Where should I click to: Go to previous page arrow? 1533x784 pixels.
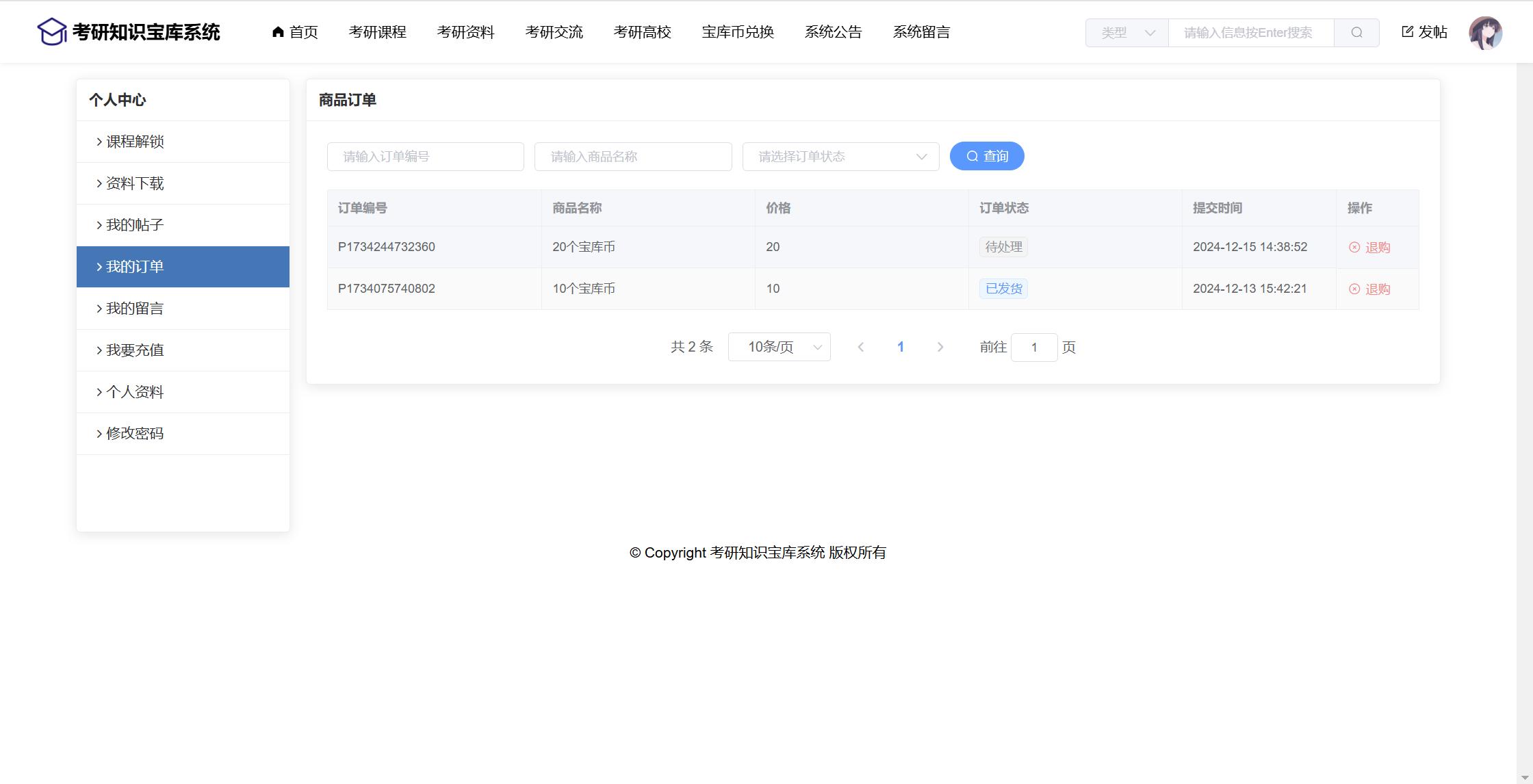tap(861, 348)
